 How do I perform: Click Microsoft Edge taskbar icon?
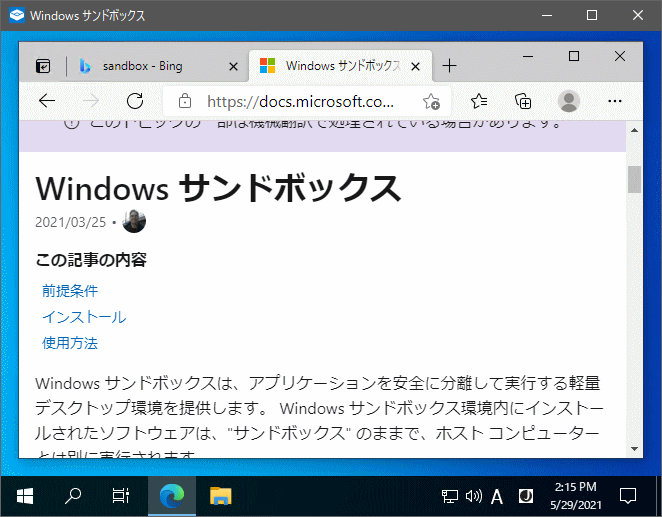(172, 496)
